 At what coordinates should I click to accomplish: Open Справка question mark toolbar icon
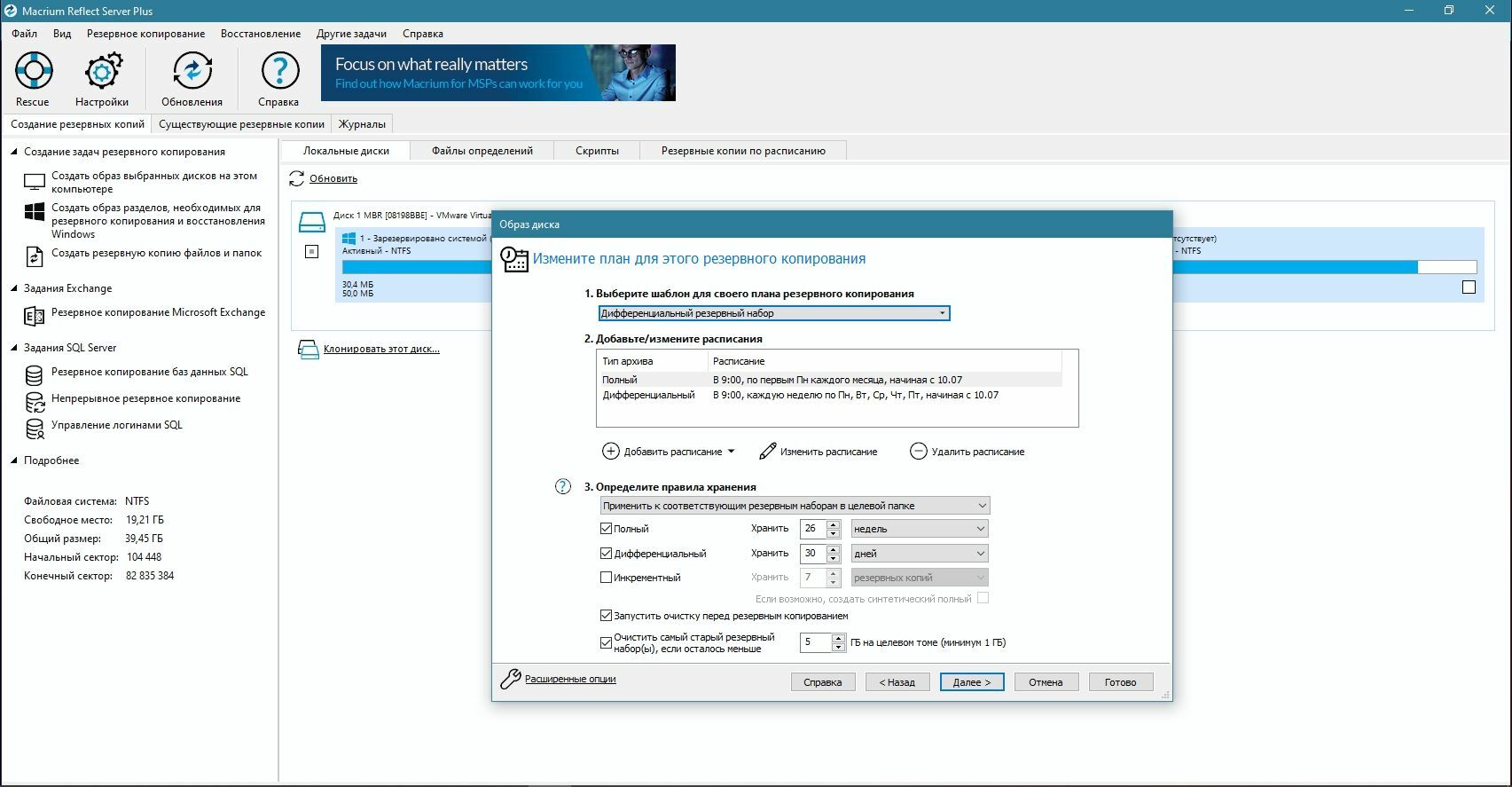(279, 71)
